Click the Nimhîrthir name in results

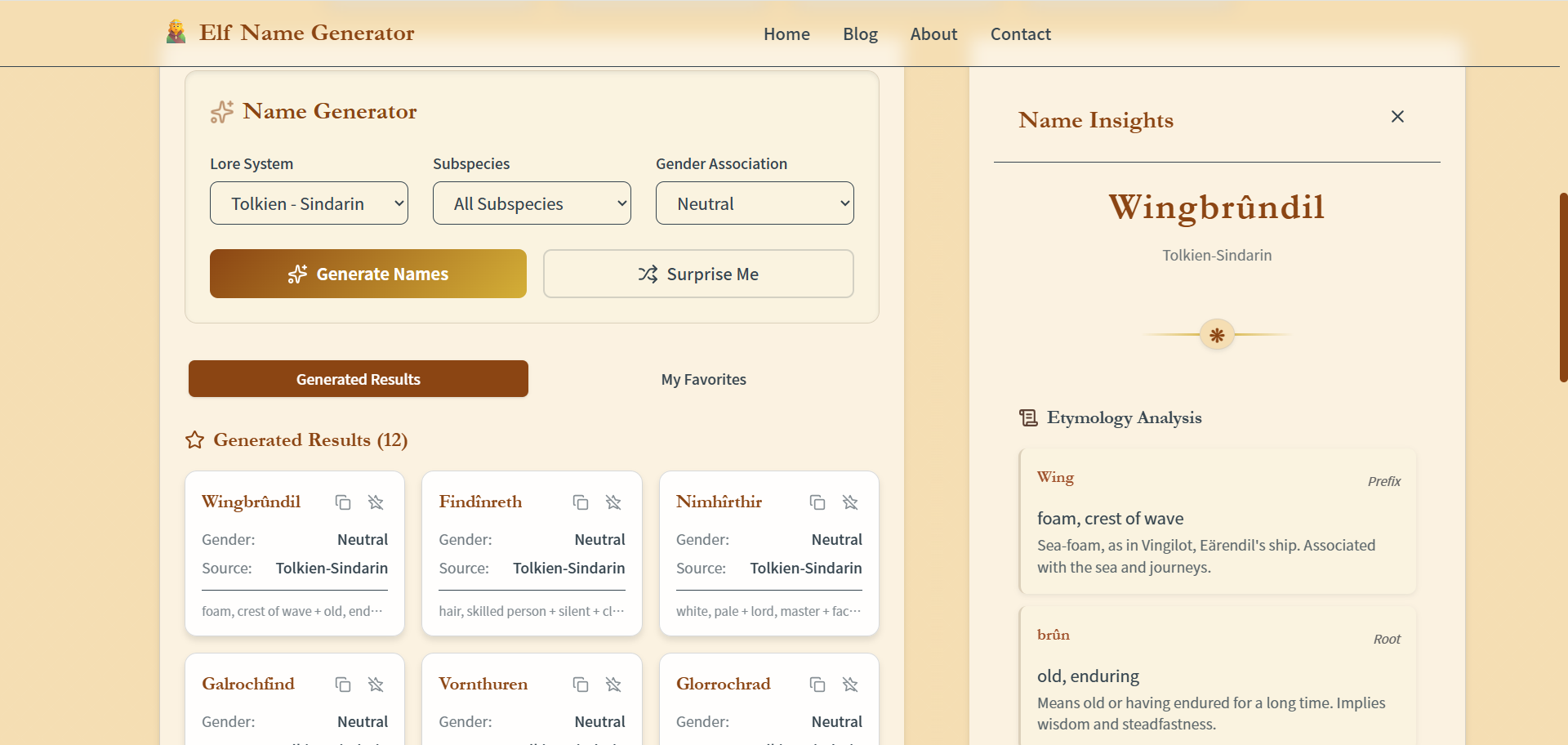719,502
